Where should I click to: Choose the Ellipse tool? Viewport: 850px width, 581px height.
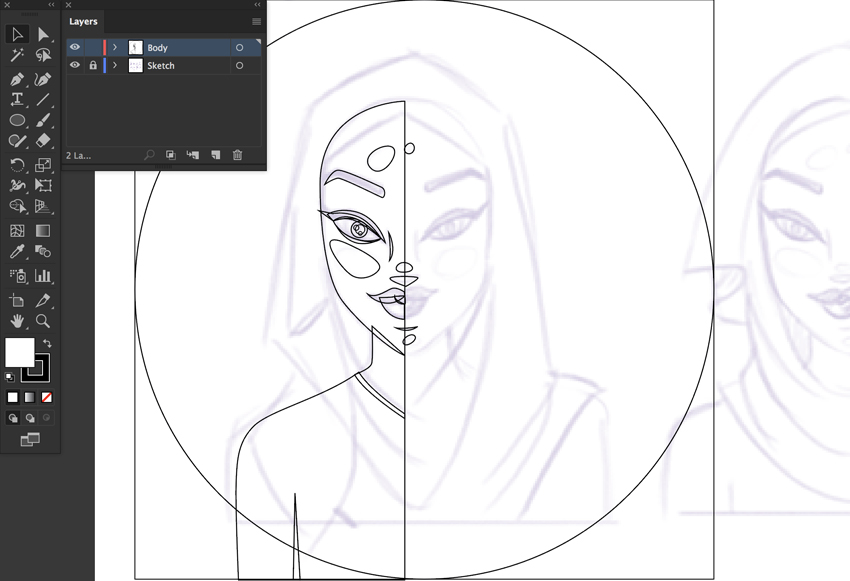(17, 121)
